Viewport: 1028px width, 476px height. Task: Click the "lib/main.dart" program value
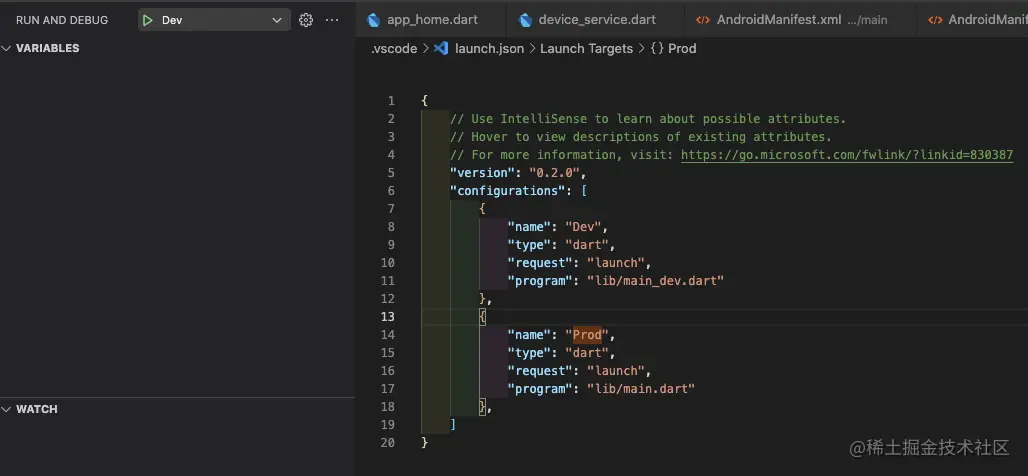(x=641, y=389)
